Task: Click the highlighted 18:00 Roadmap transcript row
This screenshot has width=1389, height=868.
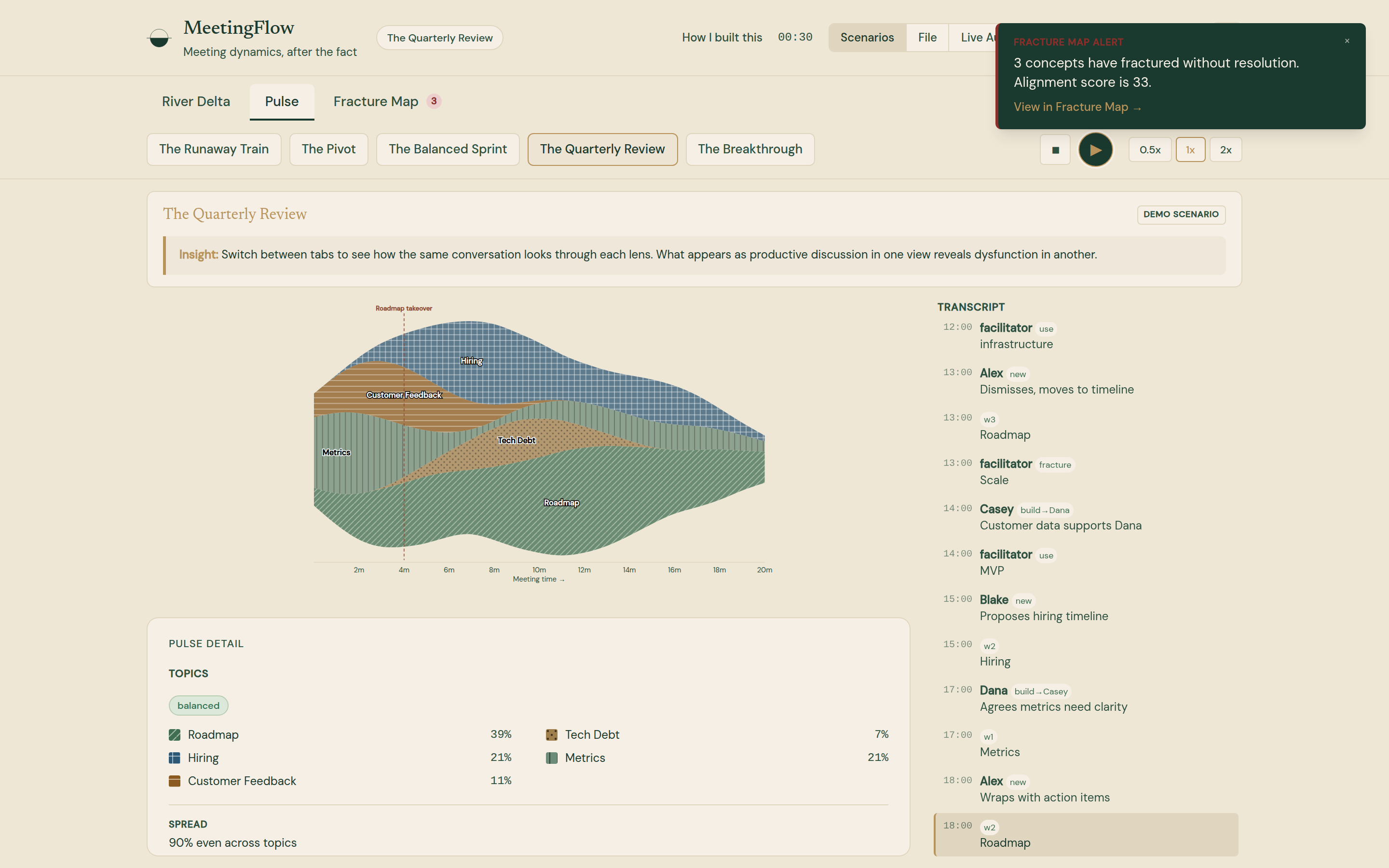Action: tap(1086, 835)
